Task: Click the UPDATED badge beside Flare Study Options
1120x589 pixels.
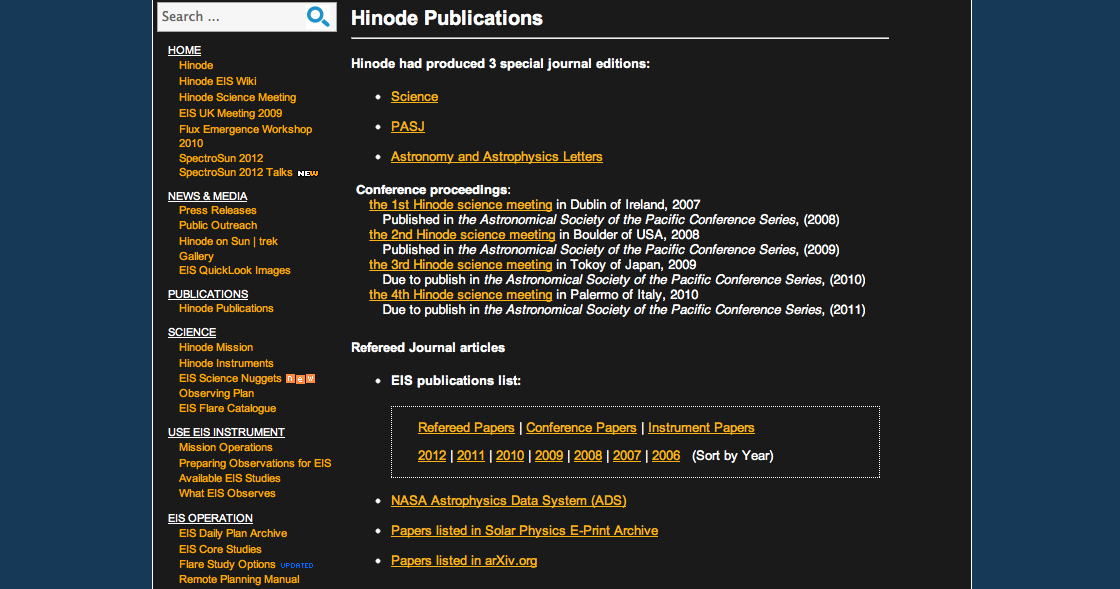Action: (x=296, y=565)
